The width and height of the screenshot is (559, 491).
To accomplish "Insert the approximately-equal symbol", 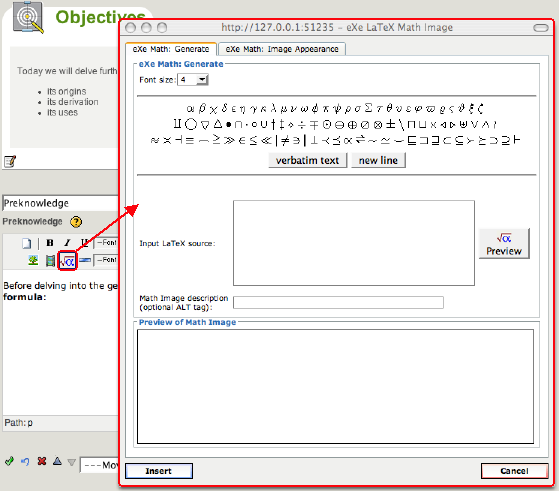I will point(154,140).
